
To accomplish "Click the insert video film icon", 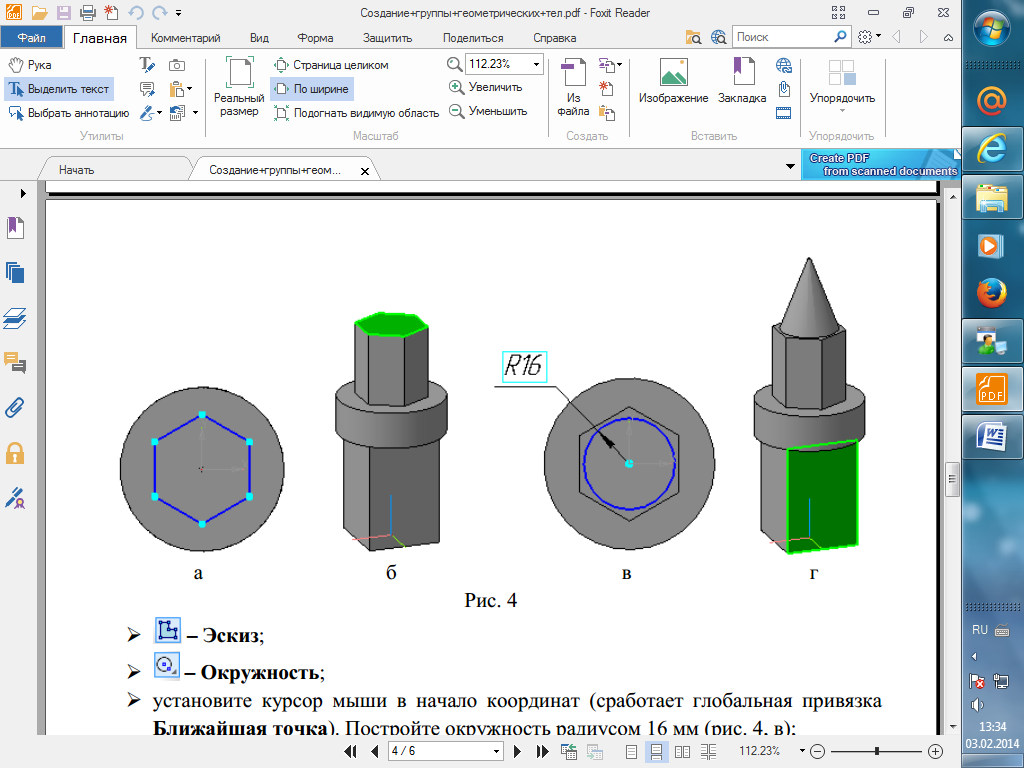I will click(784, 113).
